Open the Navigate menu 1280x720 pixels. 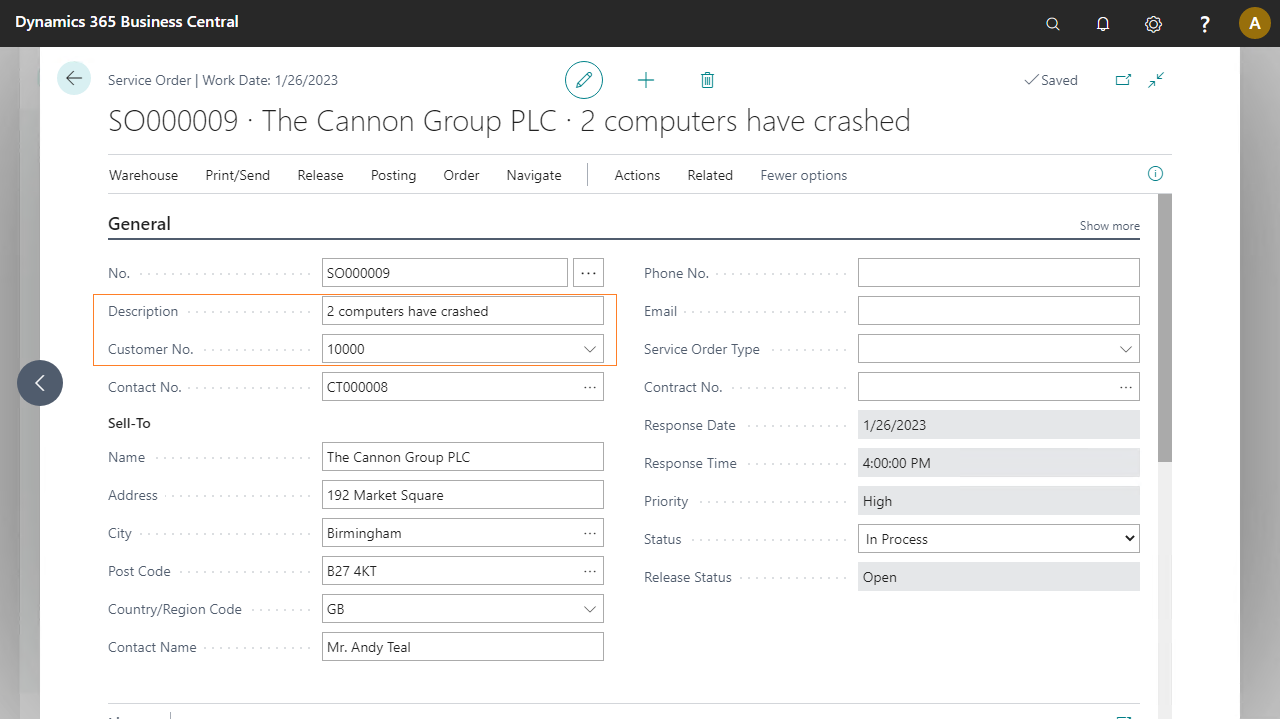click(x=534, y=175)
